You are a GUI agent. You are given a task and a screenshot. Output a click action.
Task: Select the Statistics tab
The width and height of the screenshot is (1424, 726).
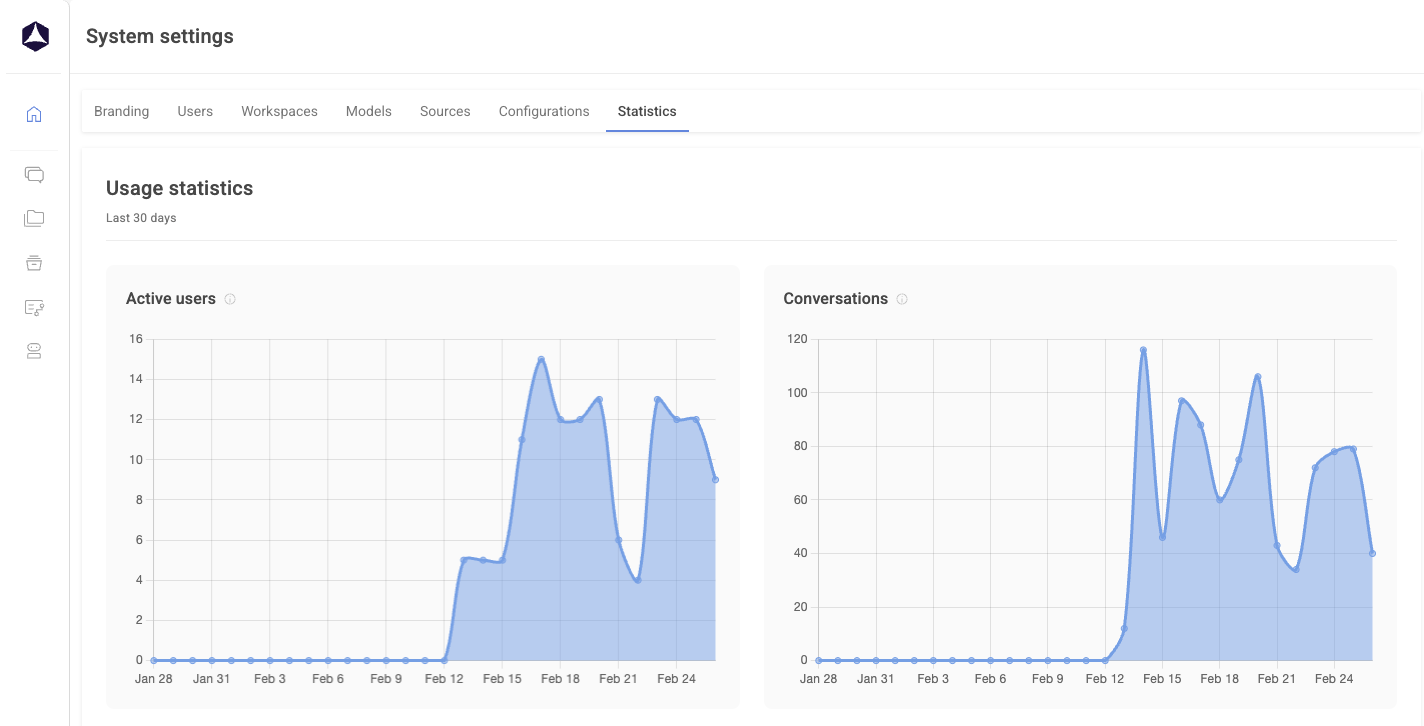tap(647, 111)
